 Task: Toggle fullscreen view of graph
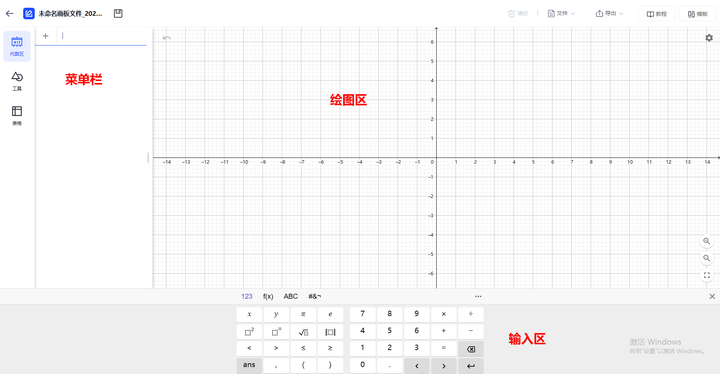pyautogui.click(x=707, y=275)
